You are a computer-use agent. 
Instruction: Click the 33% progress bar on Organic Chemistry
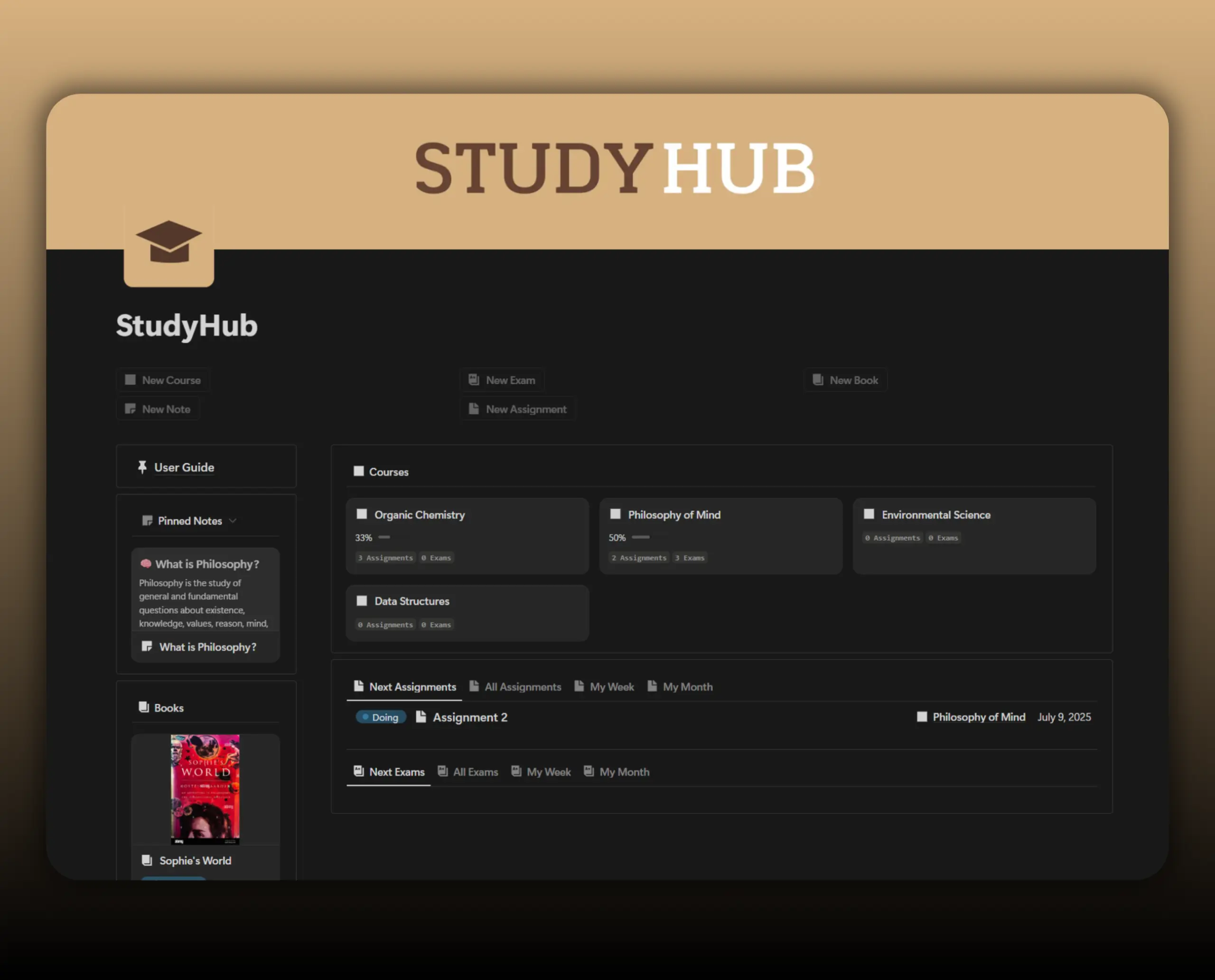click(x=384, y=537)
